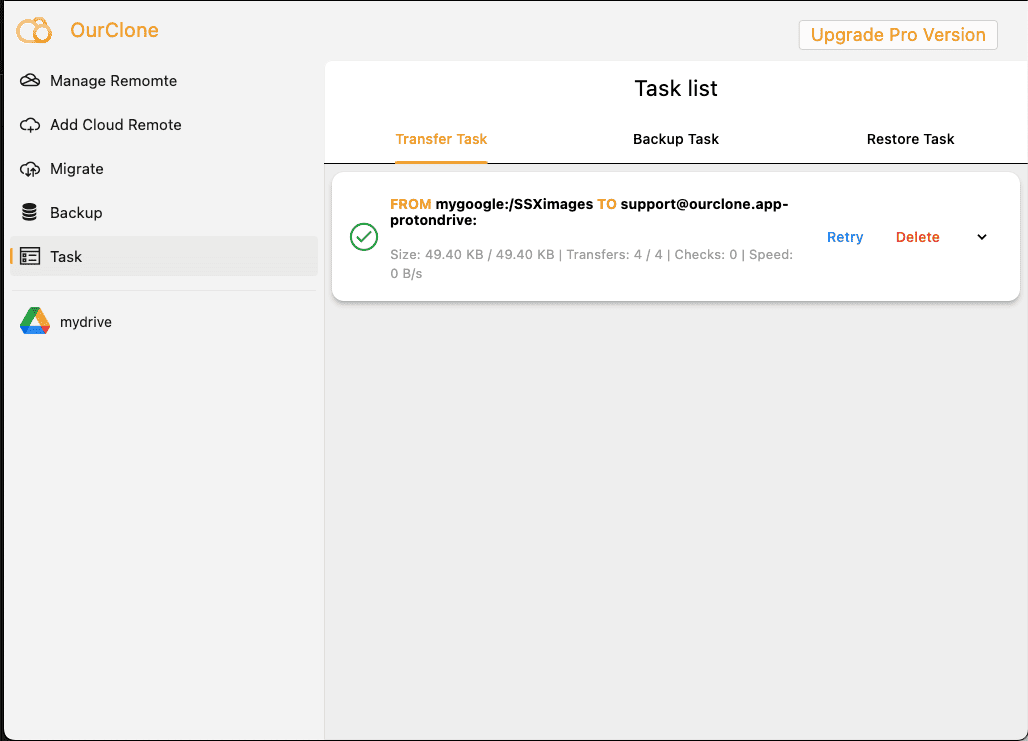Click the OurClone app title text

pyautogui.click(x=114, y=30)
